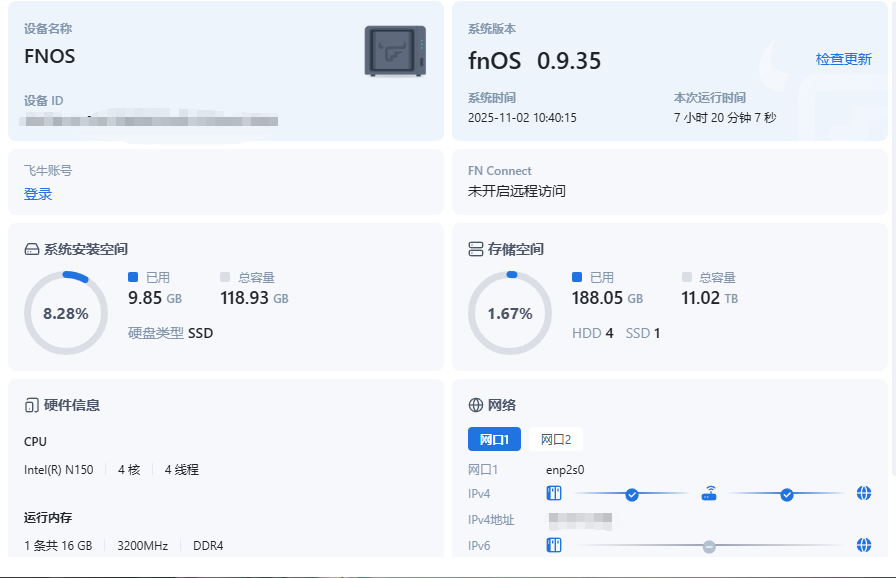Screen dimensions: 896x578
Task: Click the IPv6 NAS device icon
Action: 554,545
